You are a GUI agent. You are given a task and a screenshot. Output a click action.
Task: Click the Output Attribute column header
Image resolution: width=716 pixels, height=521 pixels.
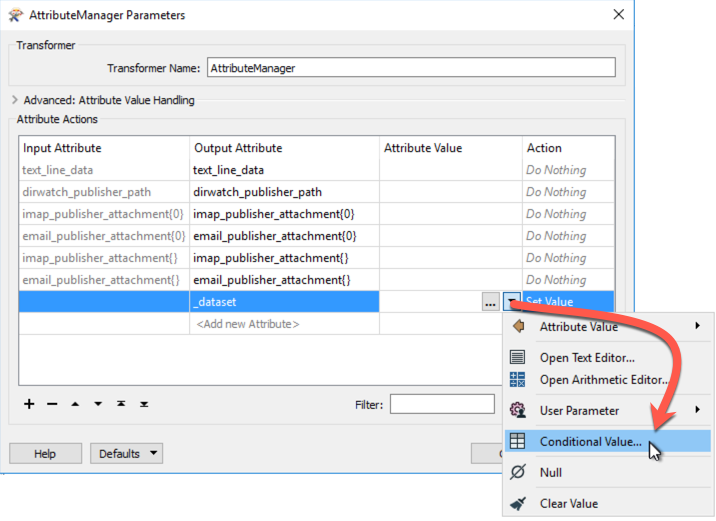(284, 148)
